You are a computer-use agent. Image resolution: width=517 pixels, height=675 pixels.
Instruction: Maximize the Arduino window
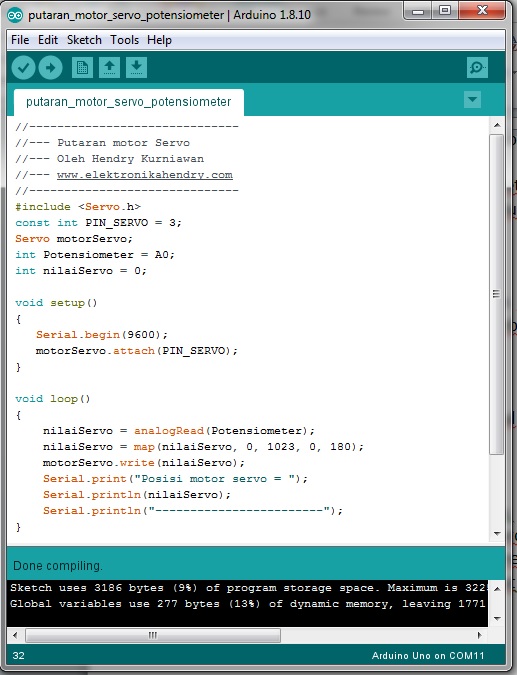(445, 11)
